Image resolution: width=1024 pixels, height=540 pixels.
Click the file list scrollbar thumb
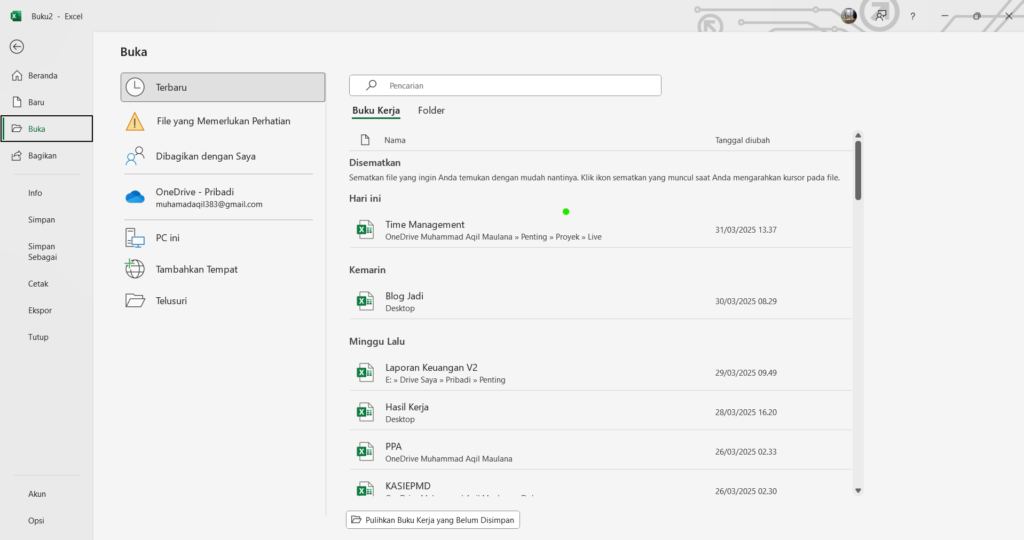pyautogui.click(x=858, y=171)
